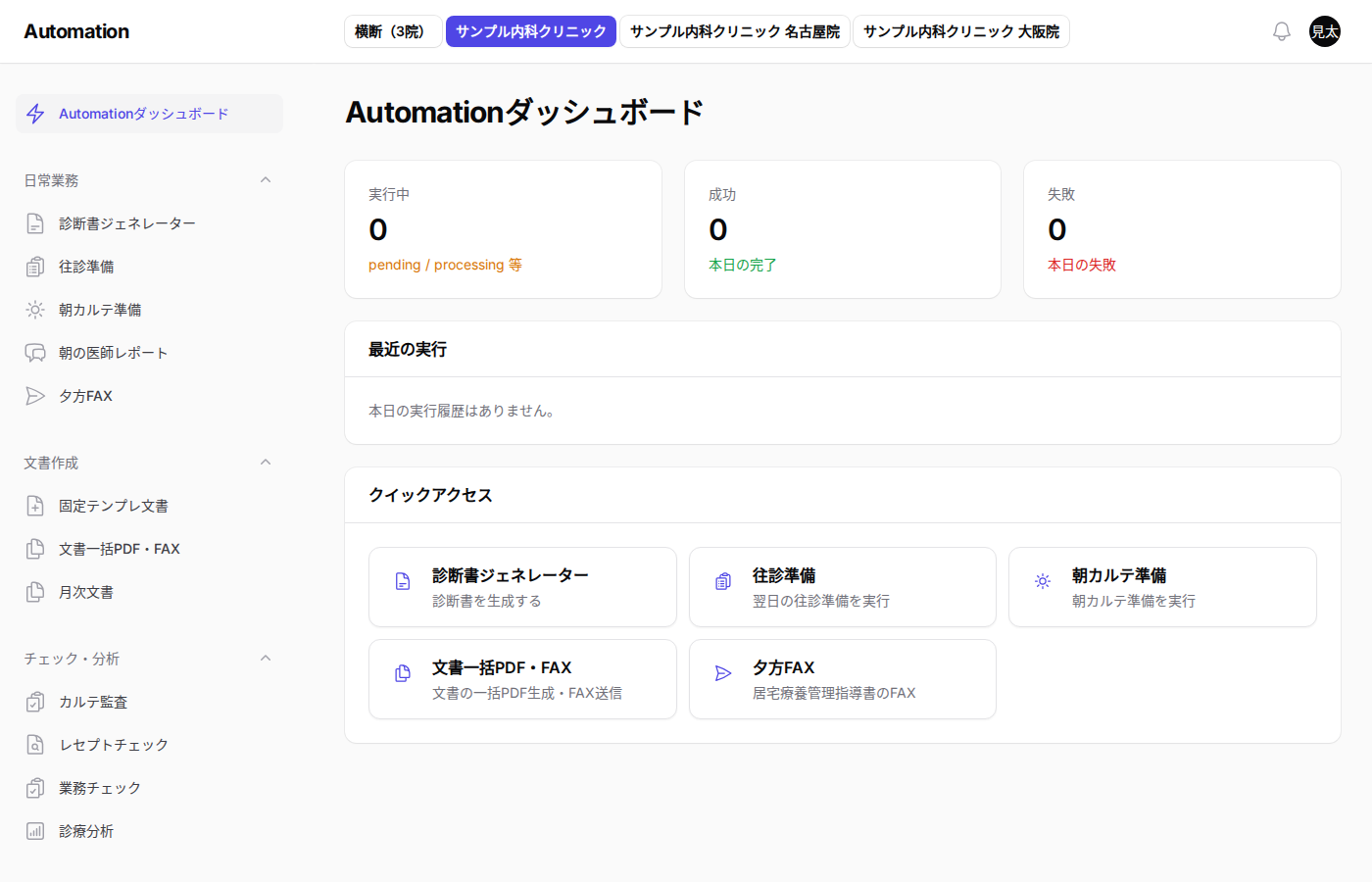Screen dimensions: 1372x882
Task: Click the 固定テンプレ文書 file-plus icon
Action: (35, 506)
